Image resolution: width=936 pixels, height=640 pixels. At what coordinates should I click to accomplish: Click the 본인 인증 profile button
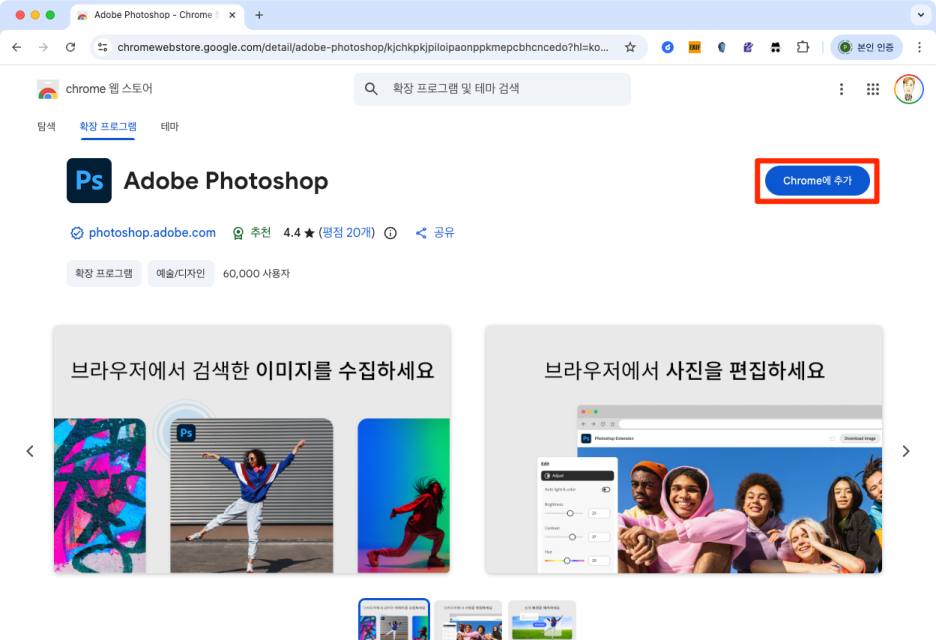point(867,47)
